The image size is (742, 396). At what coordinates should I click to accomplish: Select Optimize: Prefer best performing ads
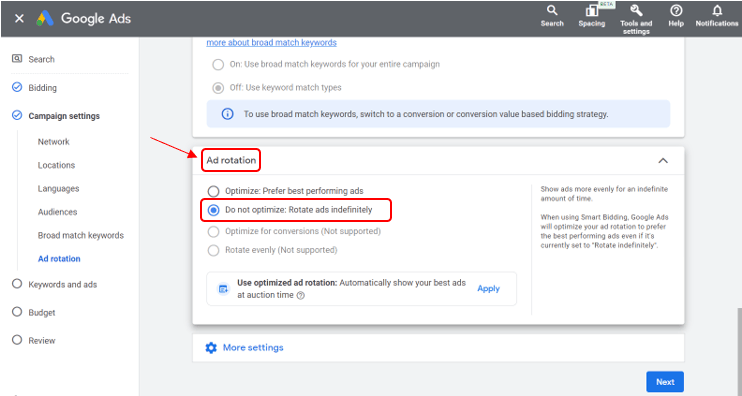(x=213, y=191)
